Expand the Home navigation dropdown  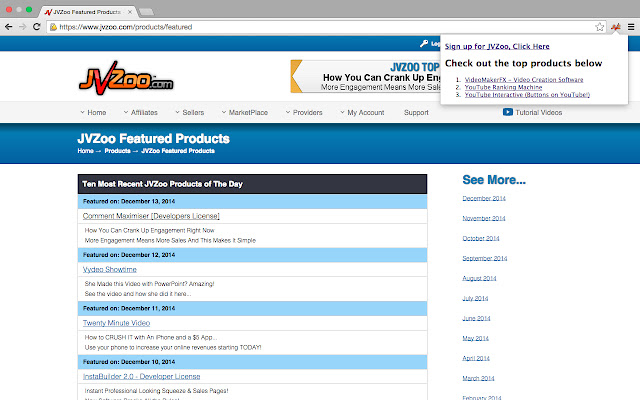(93, 112)
